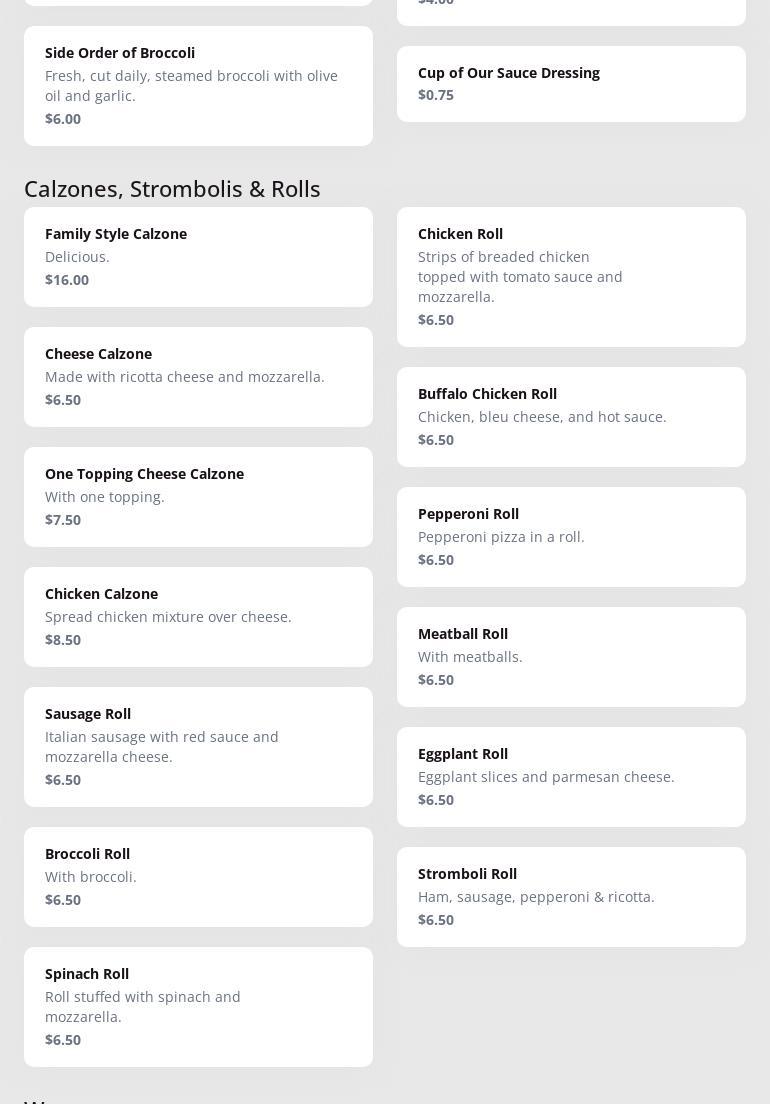Add the Family Style Calzone item
Screen dimensions: 770x1104
click(198, 257)
